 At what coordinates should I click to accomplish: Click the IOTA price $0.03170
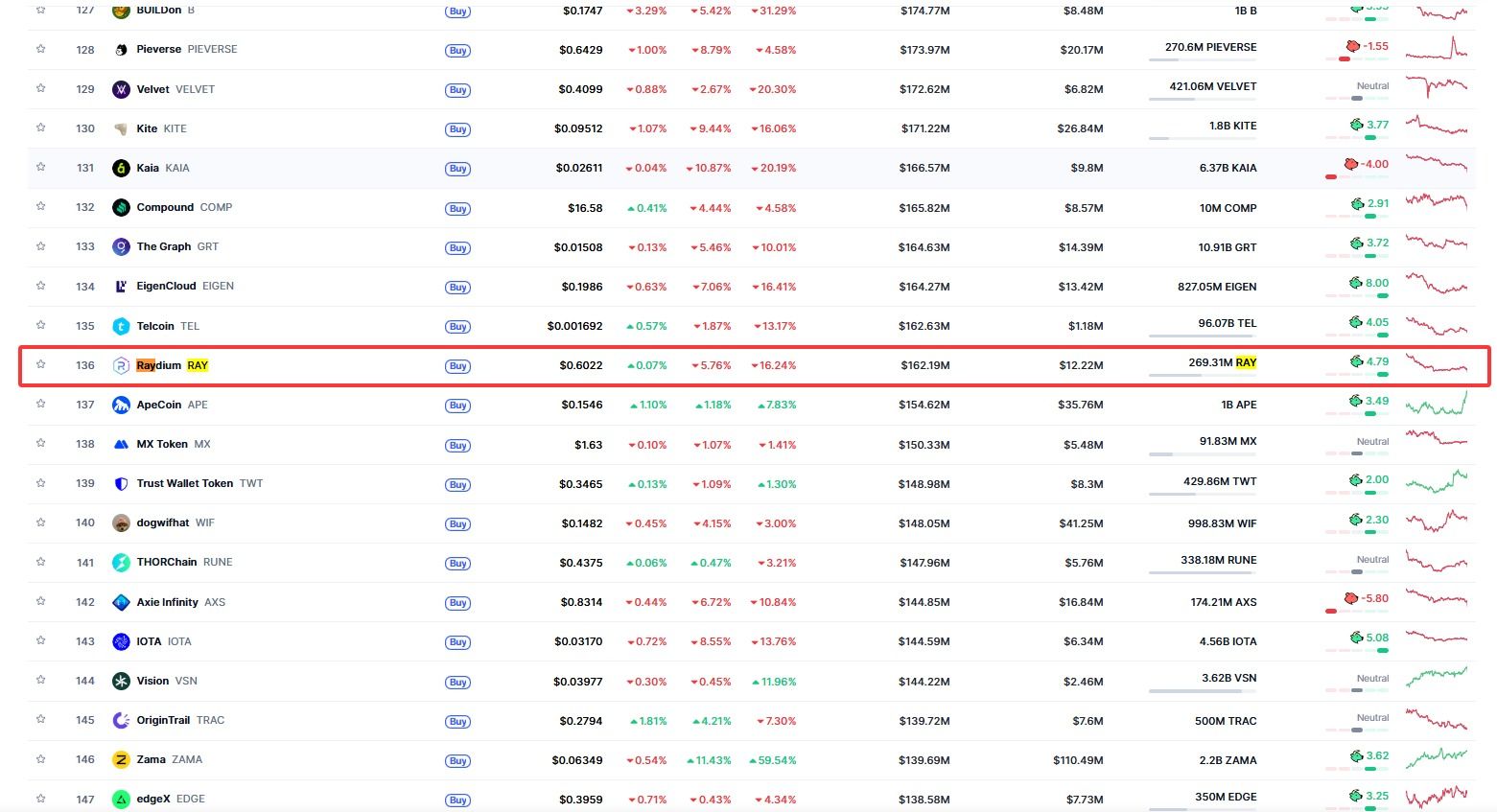578,641
